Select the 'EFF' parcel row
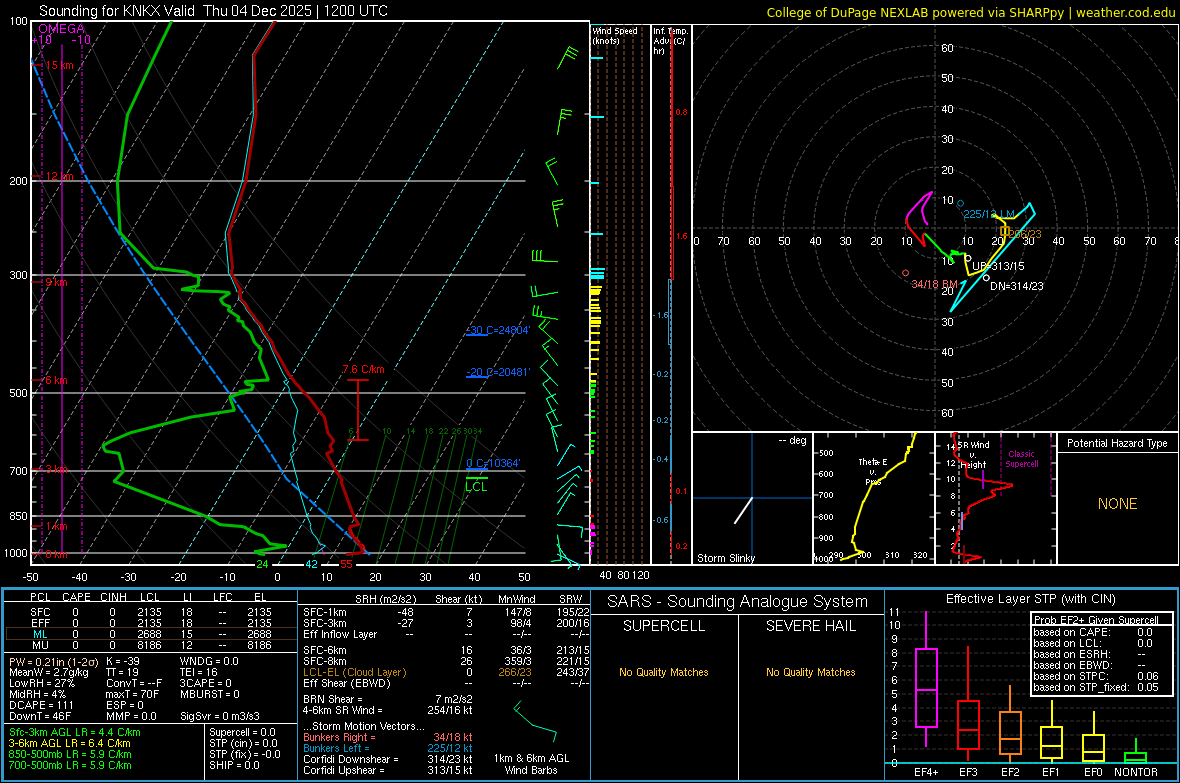Image resolution: width=1180 pixels, height=783 pixels. pos(151,623)
